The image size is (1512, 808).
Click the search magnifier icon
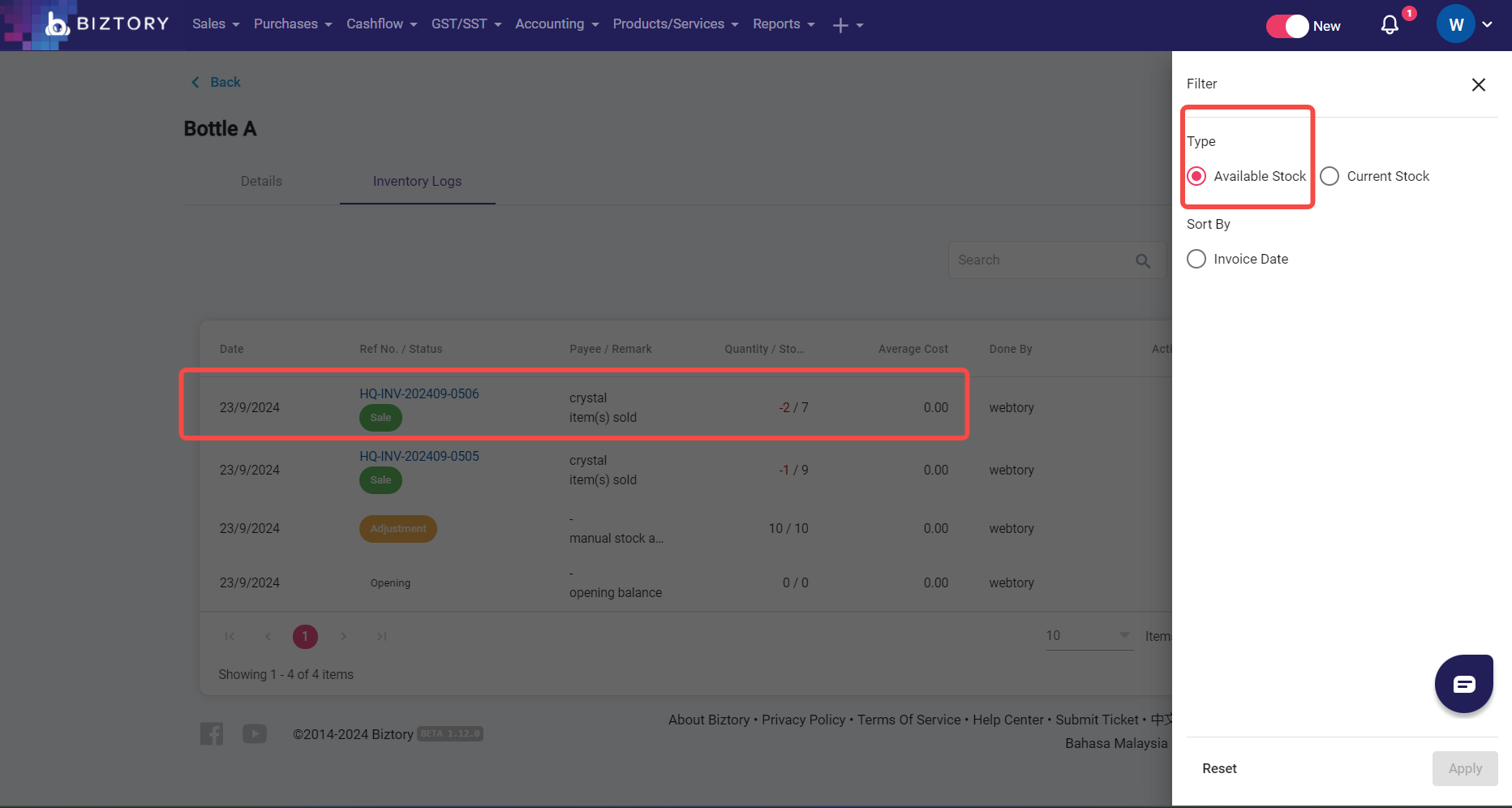tap(1143, 260)
